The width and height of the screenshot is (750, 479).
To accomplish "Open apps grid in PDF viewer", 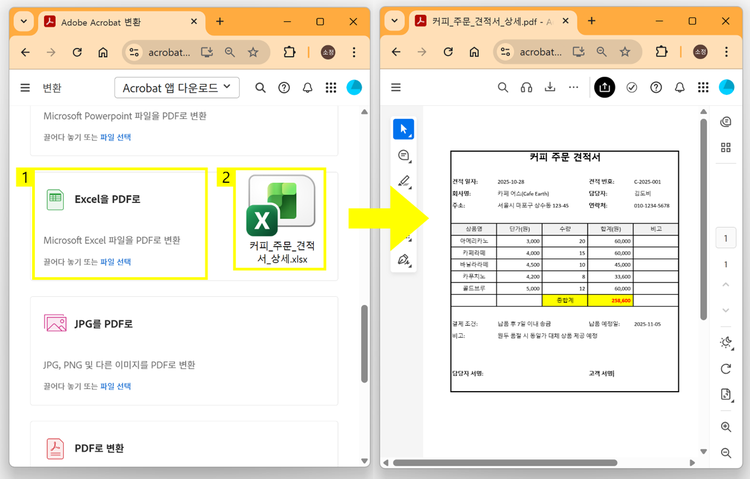I will (703, 88).
